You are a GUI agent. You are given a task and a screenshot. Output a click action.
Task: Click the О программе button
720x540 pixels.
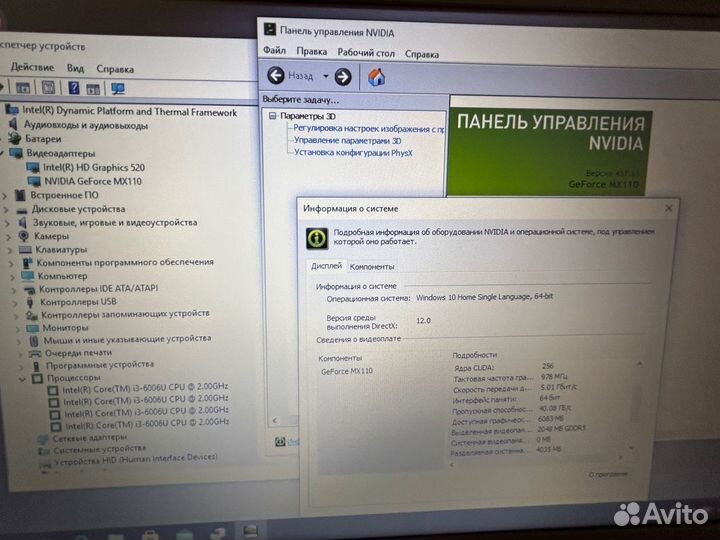click(x=606, y=473)
